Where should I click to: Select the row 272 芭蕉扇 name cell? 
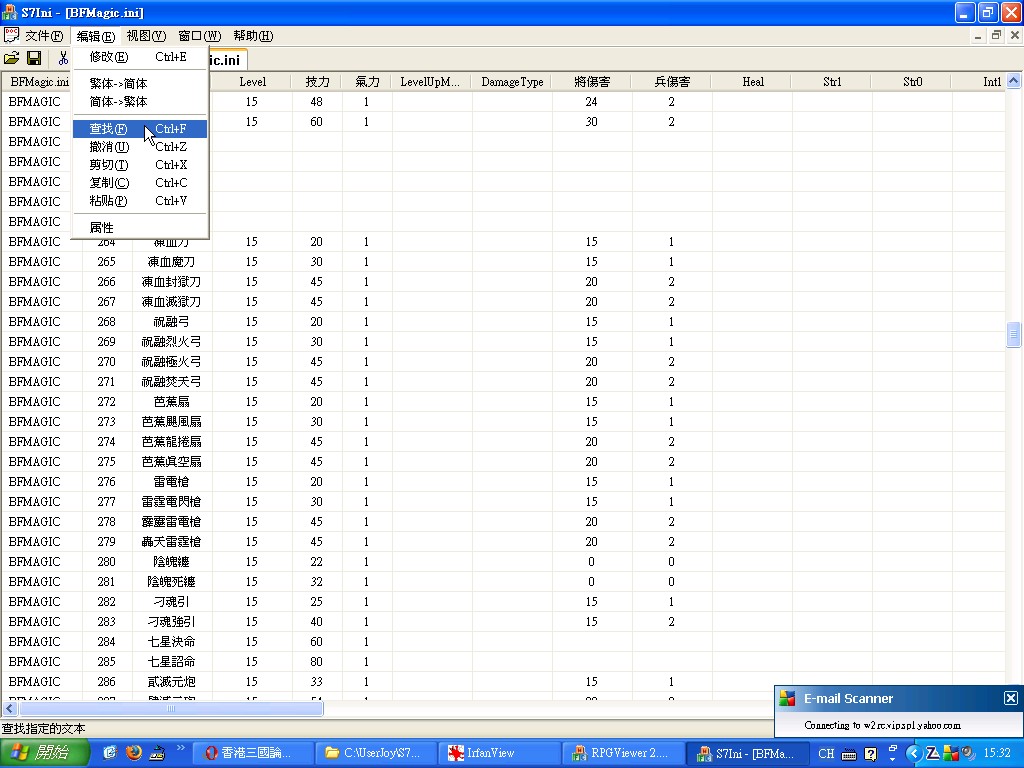click(171, 402)
